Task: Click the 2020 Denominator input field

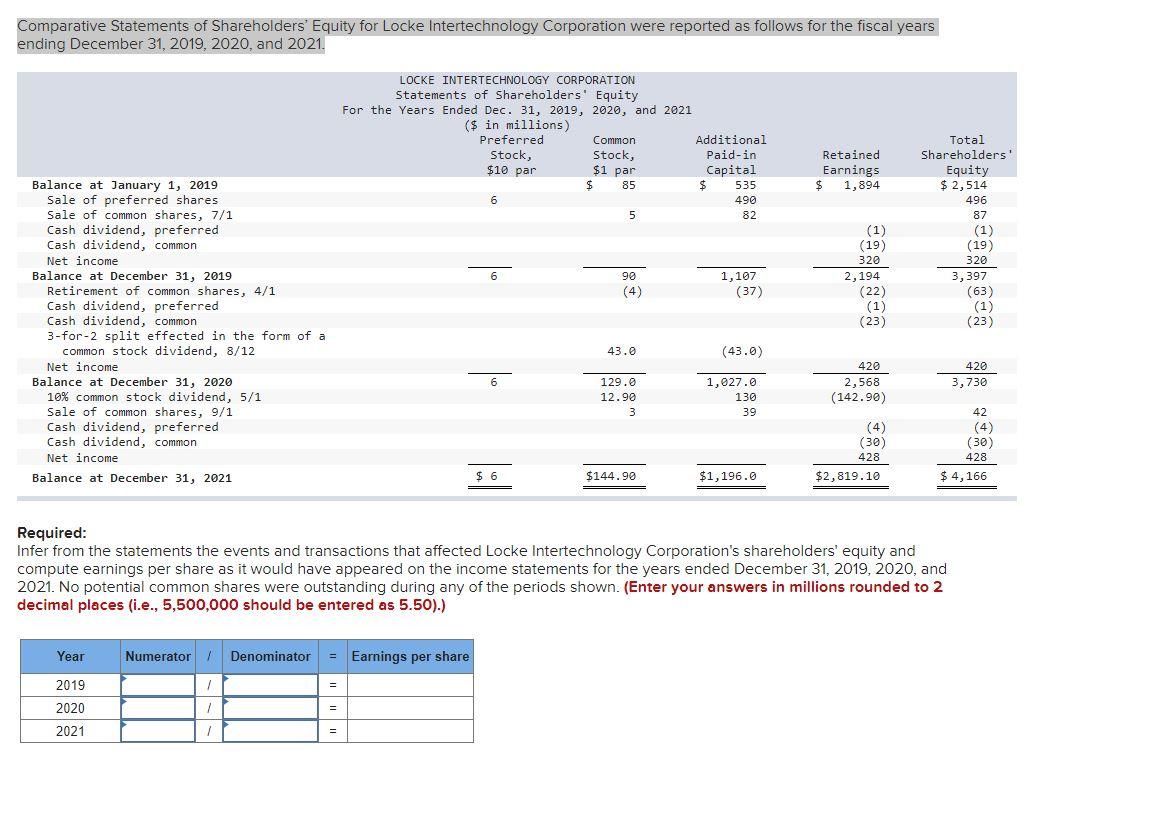Action: point(269,708)
